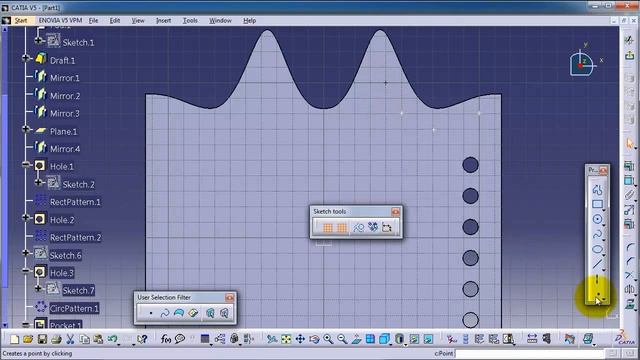Screen dimensions: 640x360
Task: Expand the Plane.1 tree node
Action: (x=26, y=129)
